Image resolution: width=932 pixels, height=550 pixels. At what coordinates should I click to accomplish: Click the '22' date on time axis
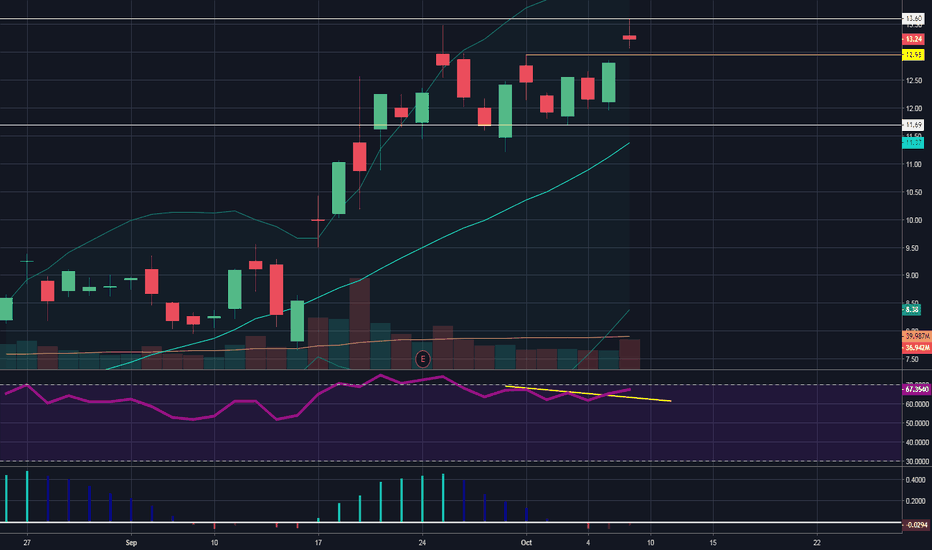click(817, 542)
